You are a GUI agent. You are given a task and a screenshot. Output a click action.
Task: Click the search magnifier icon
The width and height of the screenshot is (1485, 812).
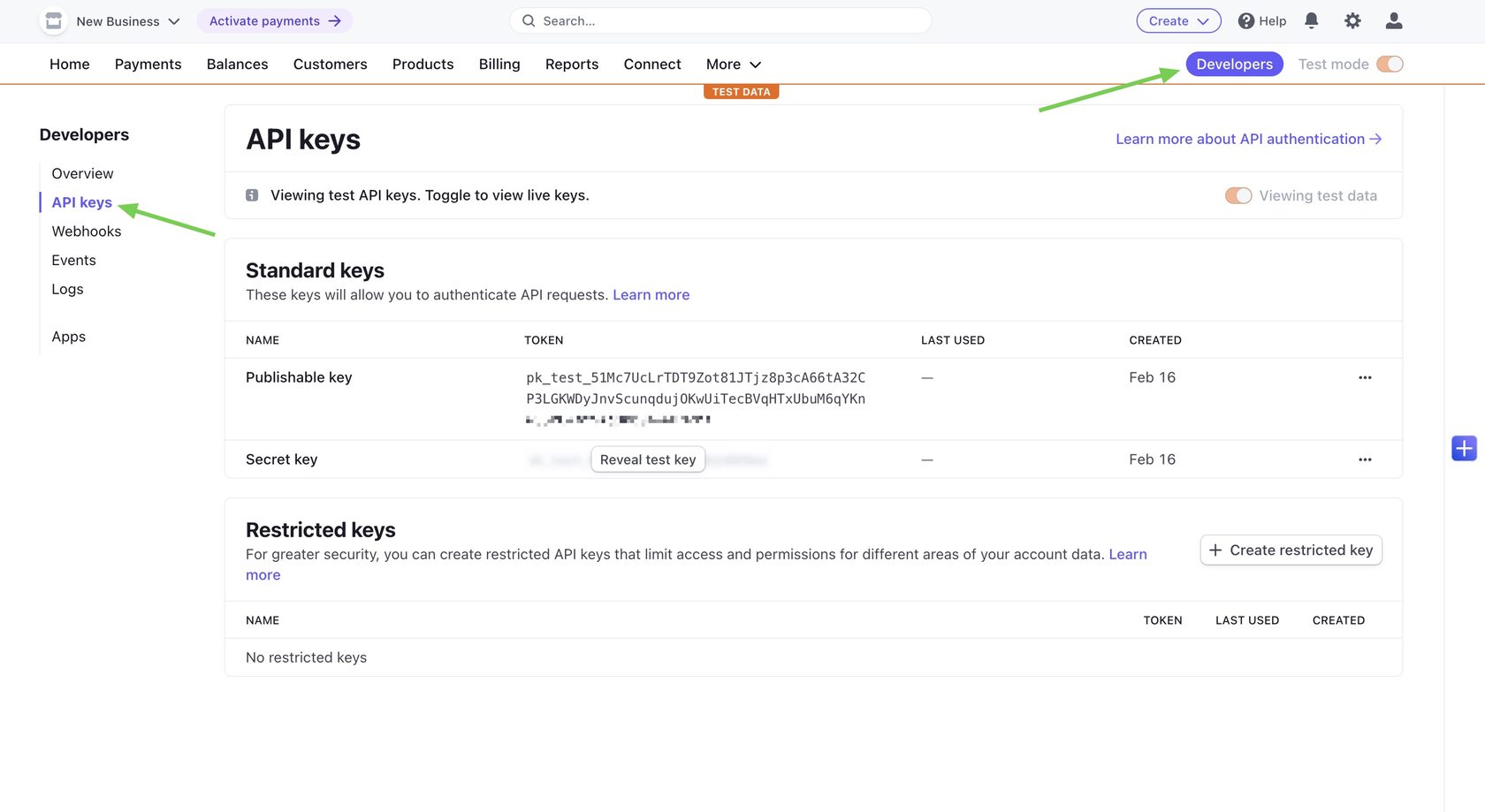529,20
